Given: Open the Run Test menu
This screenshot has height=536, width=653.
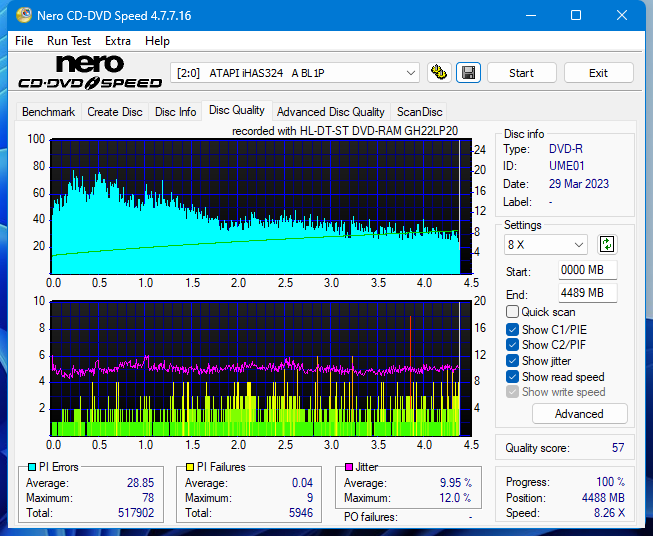Looking at the screenshot, I should click(x=69, y=41).
